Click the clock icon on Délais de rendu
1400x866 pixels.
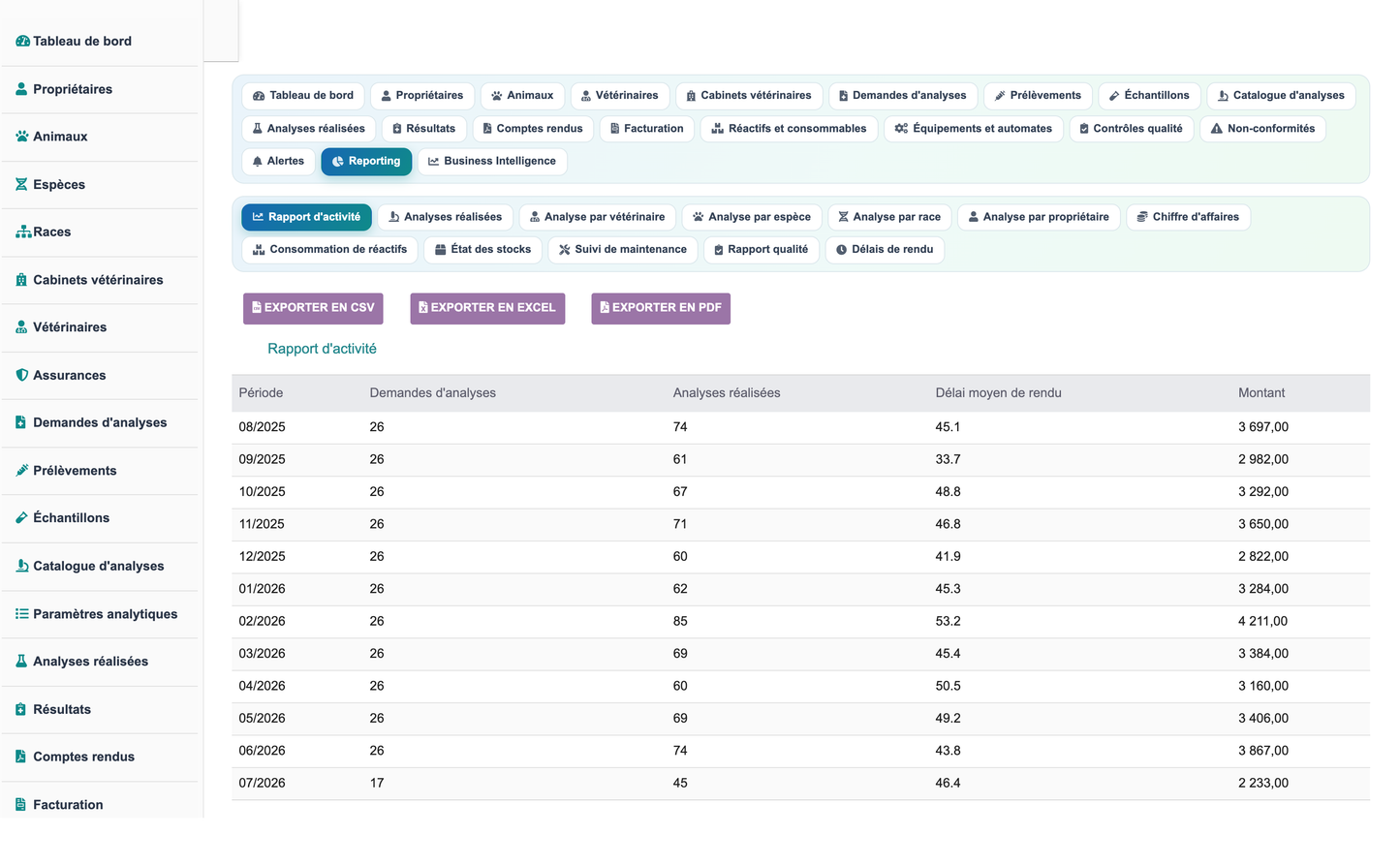click(842, 250)
